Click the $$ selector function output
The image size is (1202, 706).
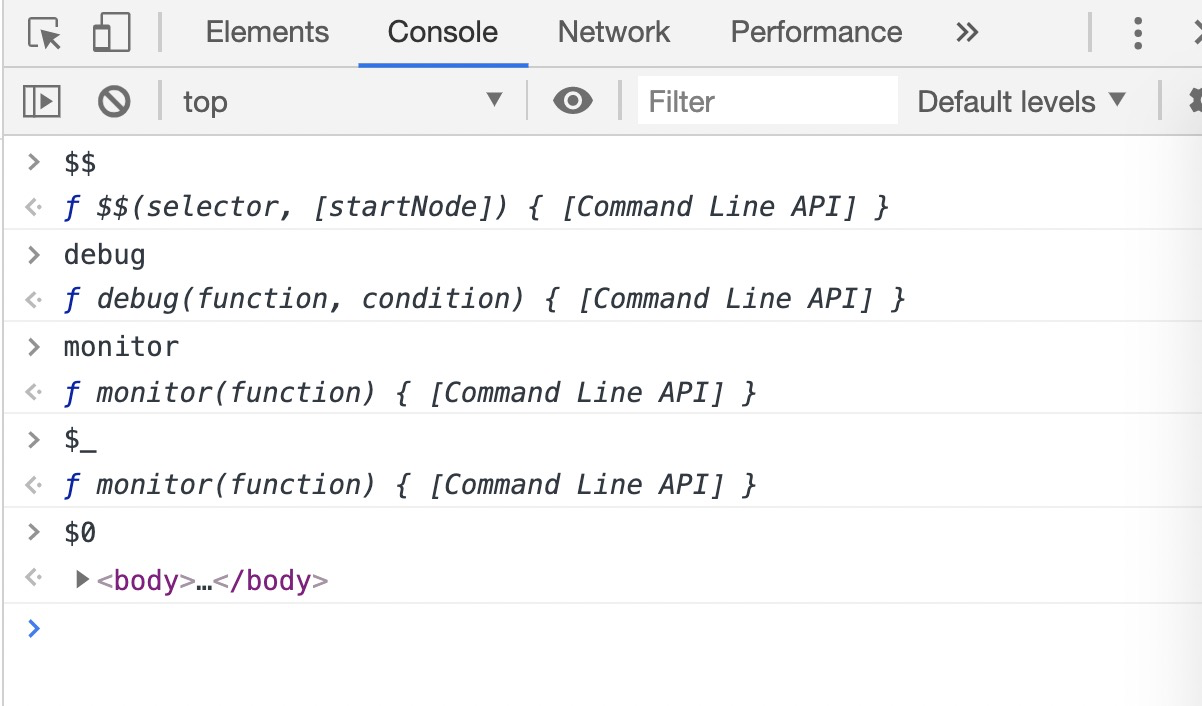tap(475, 207)
